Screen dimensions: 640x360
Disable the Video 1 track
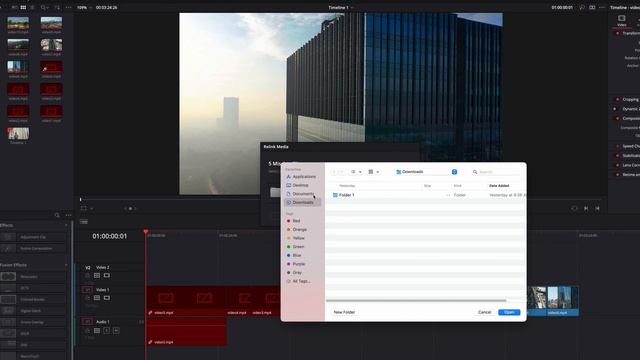[107, 298]
